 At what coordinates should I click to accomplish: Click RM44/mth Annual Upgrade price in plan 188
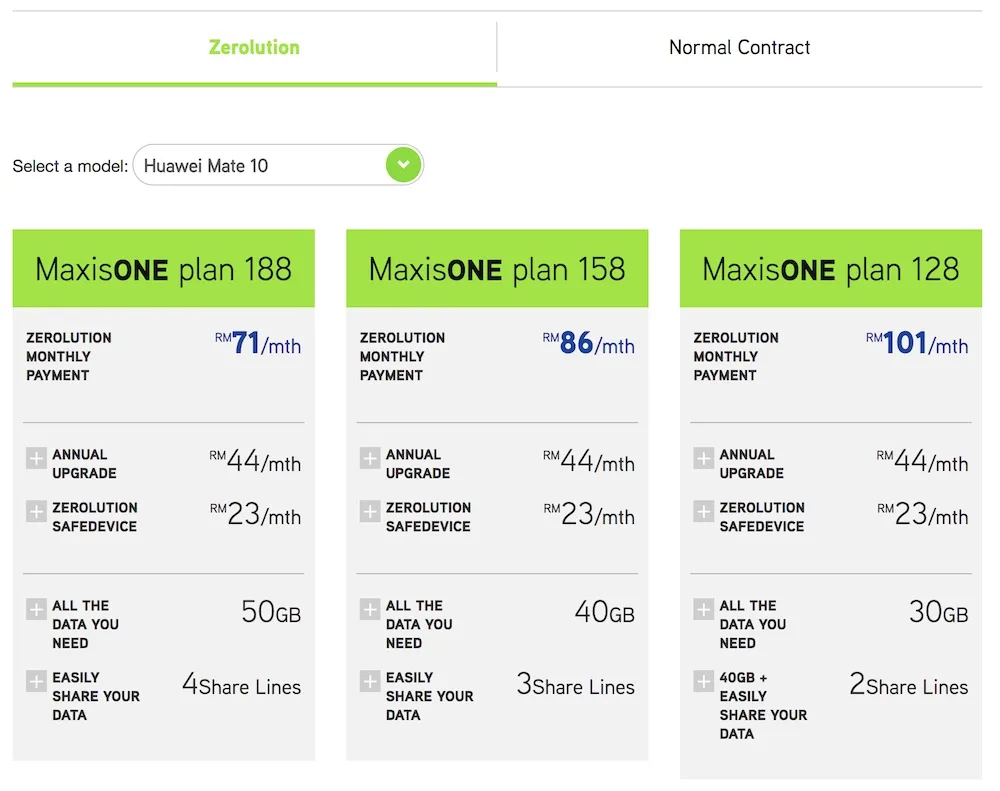coord(255,461)
